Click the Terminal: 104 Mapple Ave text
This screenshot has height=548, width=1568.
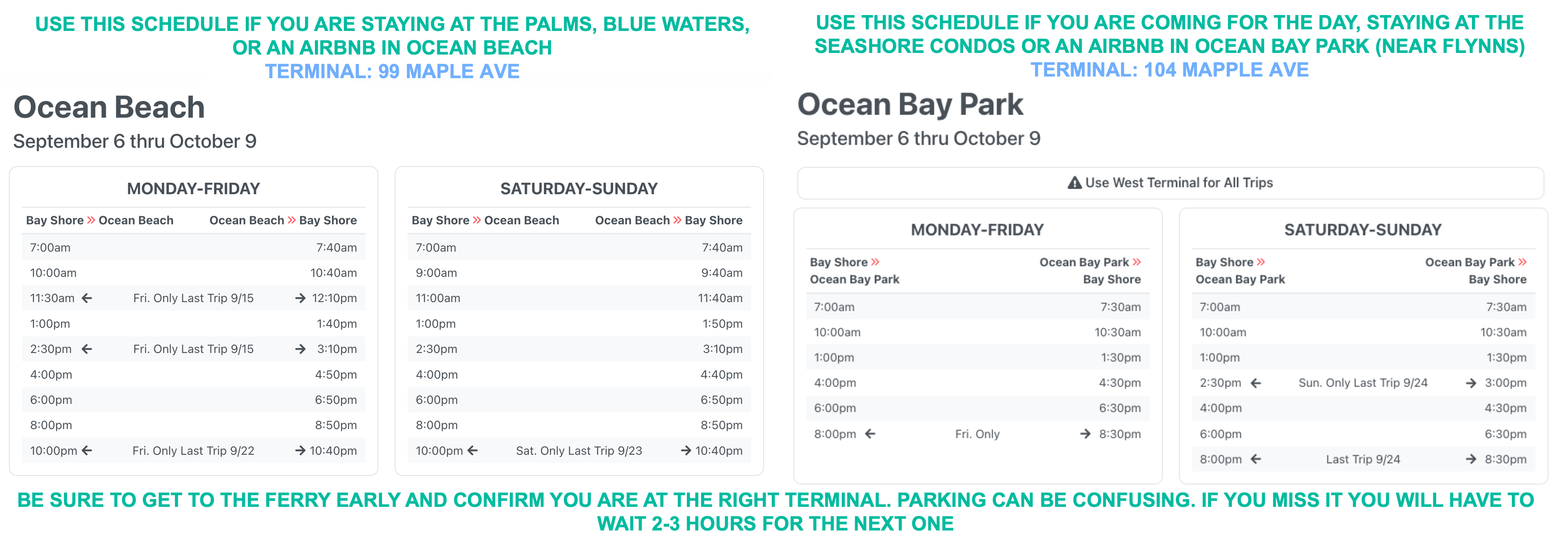1169,69
